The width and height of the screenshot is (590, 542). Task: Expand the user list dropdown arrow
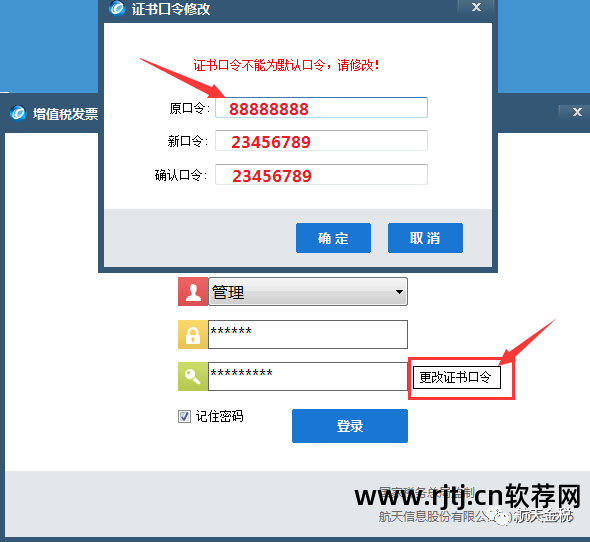click(399, 292)
